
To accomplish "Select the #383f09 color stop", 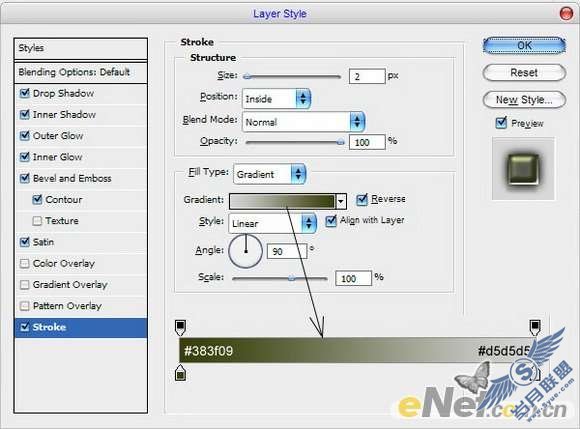I will click(x=180, y=373).
